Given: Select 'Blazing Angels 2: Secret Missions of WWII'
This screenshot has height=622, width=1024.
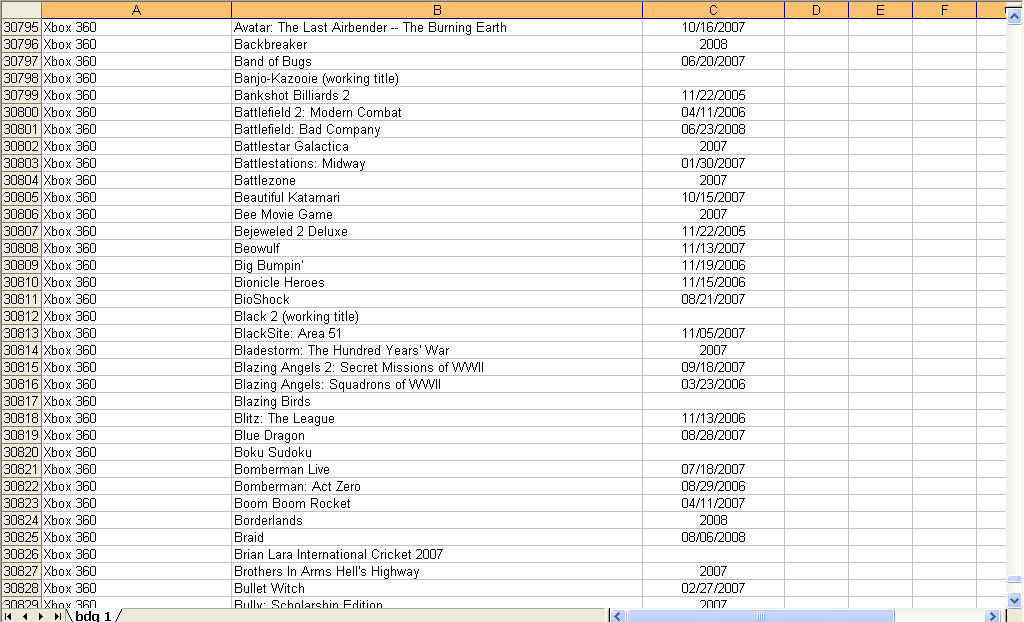Looking at the screenshot, I should 437,367.
